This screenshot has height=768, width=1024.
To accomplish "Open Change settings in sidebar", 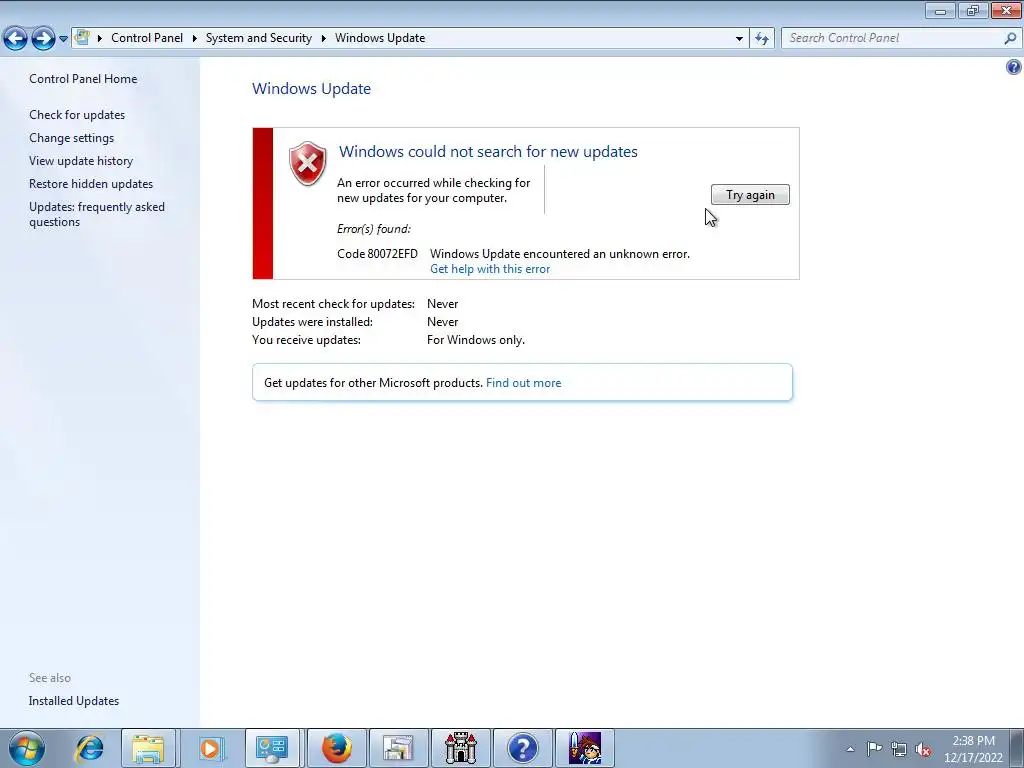I will tap(71, 138).
